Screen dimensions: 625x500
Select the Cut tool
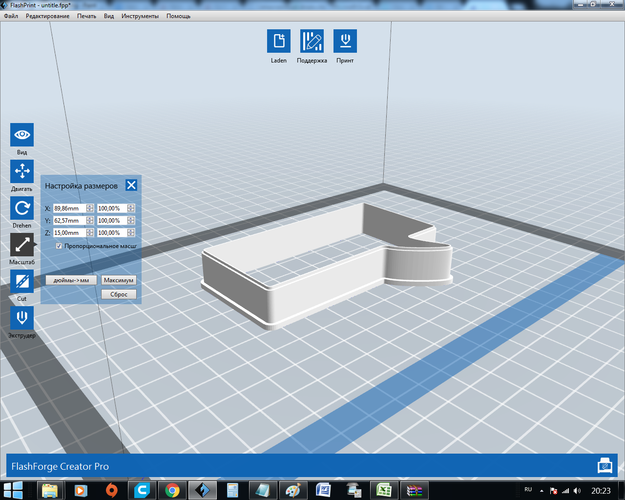point(22,281)
